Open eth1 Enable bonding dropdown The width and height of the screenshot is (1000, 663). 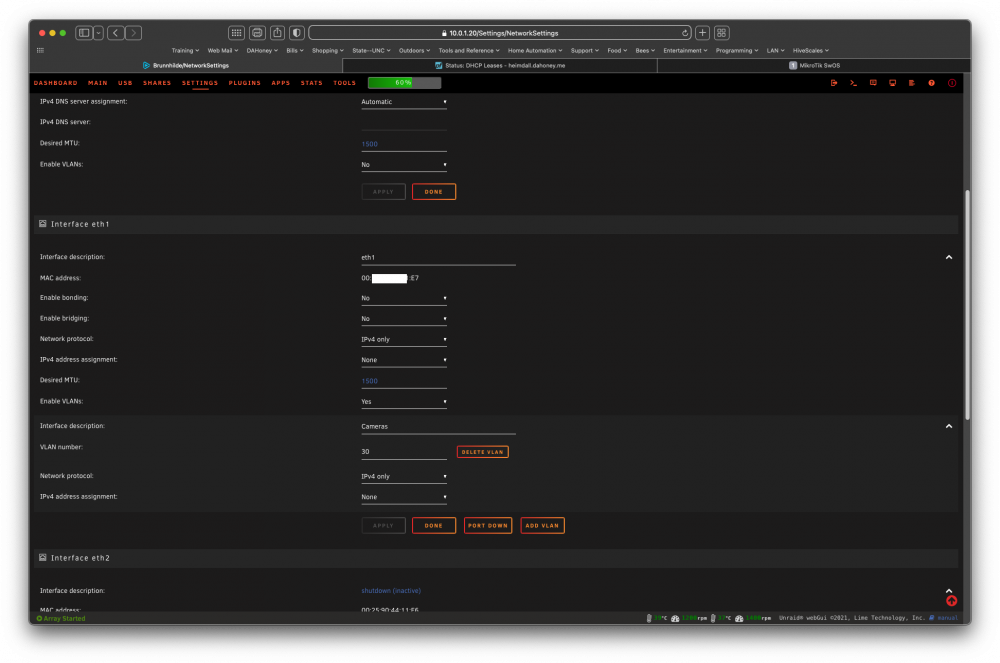coord(404,298)
